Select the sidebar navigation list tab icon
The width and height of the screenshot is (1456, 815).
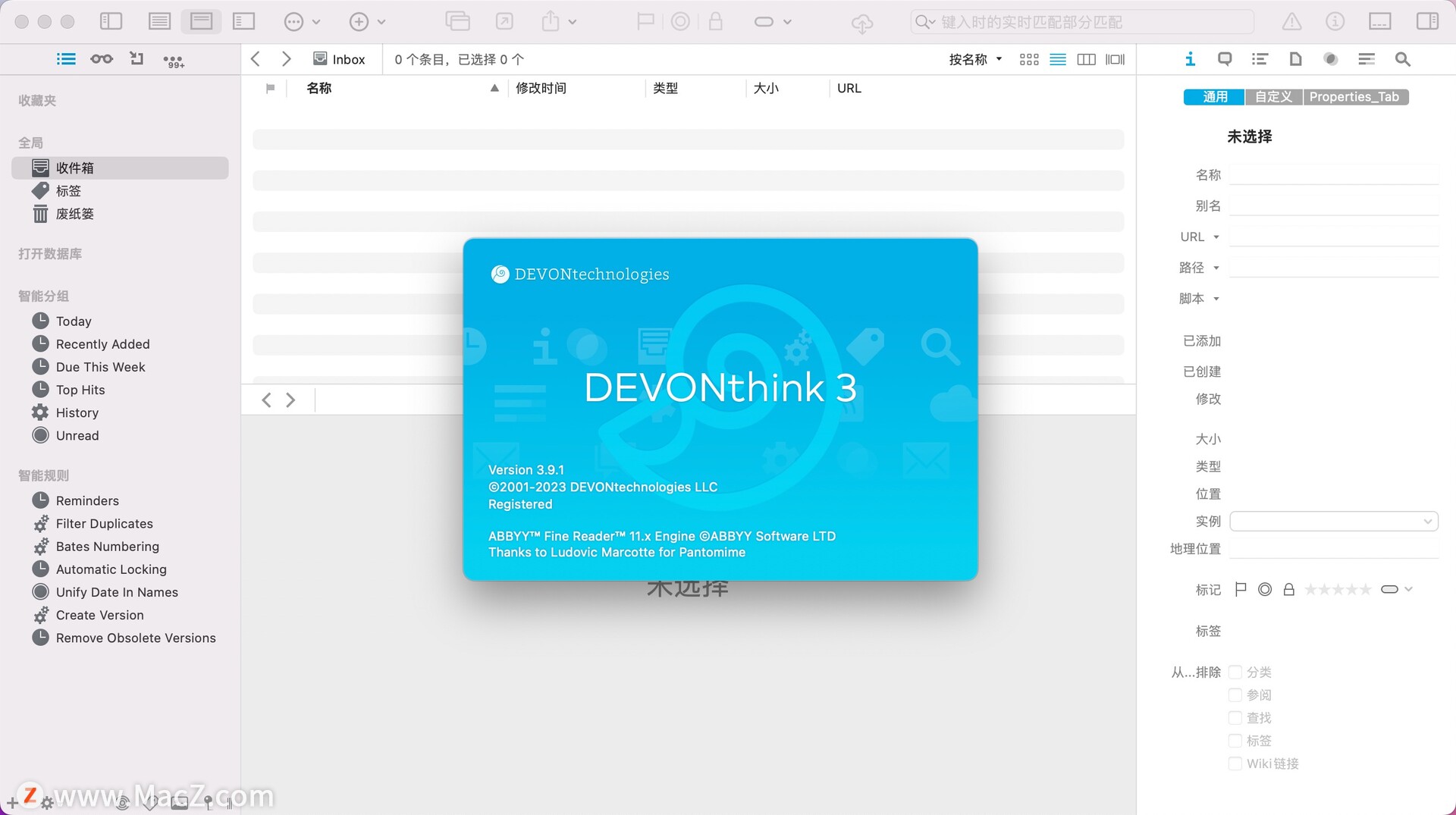click(66, 59)
